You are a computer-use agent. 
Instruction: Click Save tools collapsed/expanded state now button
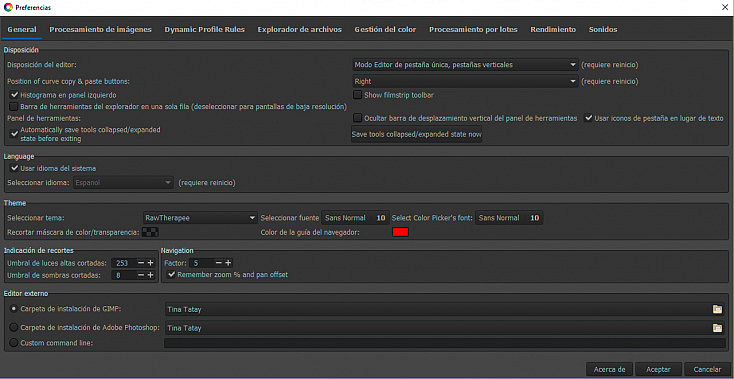pyautogui.click(x=417, y=134)
